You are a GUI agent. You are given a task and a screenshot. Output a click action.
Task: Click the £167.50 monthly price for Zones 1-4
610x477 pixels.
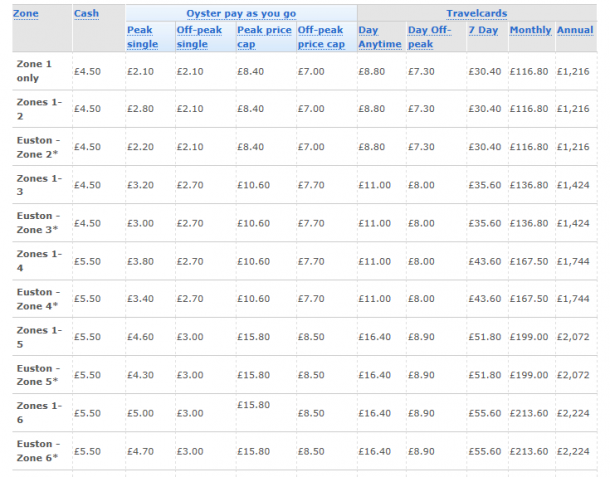529,261
